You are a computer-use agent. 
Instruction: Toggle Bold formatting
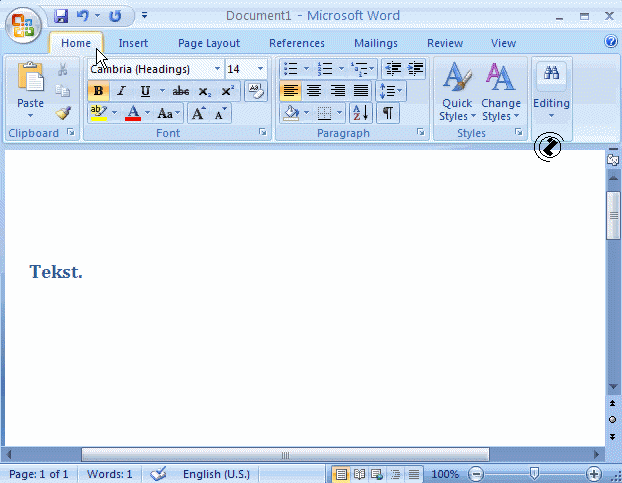coord(98,91)
